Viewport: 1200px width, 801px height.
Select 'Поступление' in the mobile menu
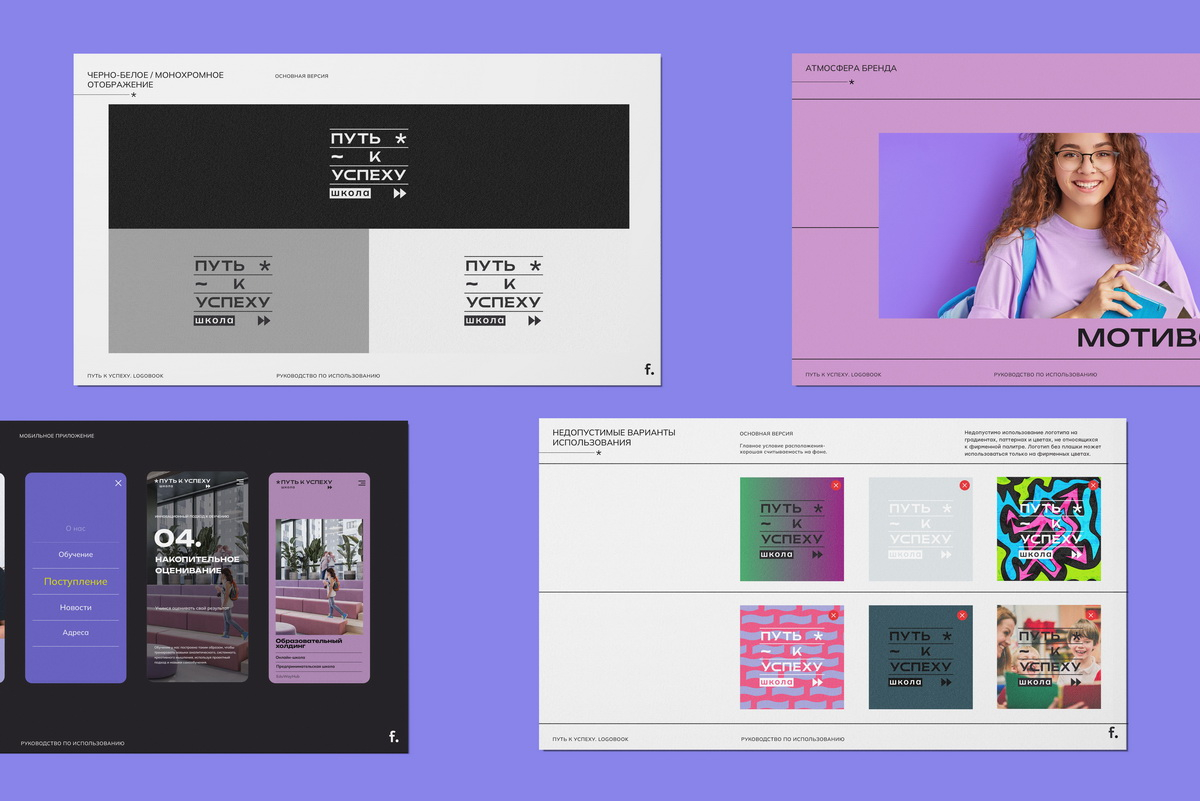[x=75, y=581]
